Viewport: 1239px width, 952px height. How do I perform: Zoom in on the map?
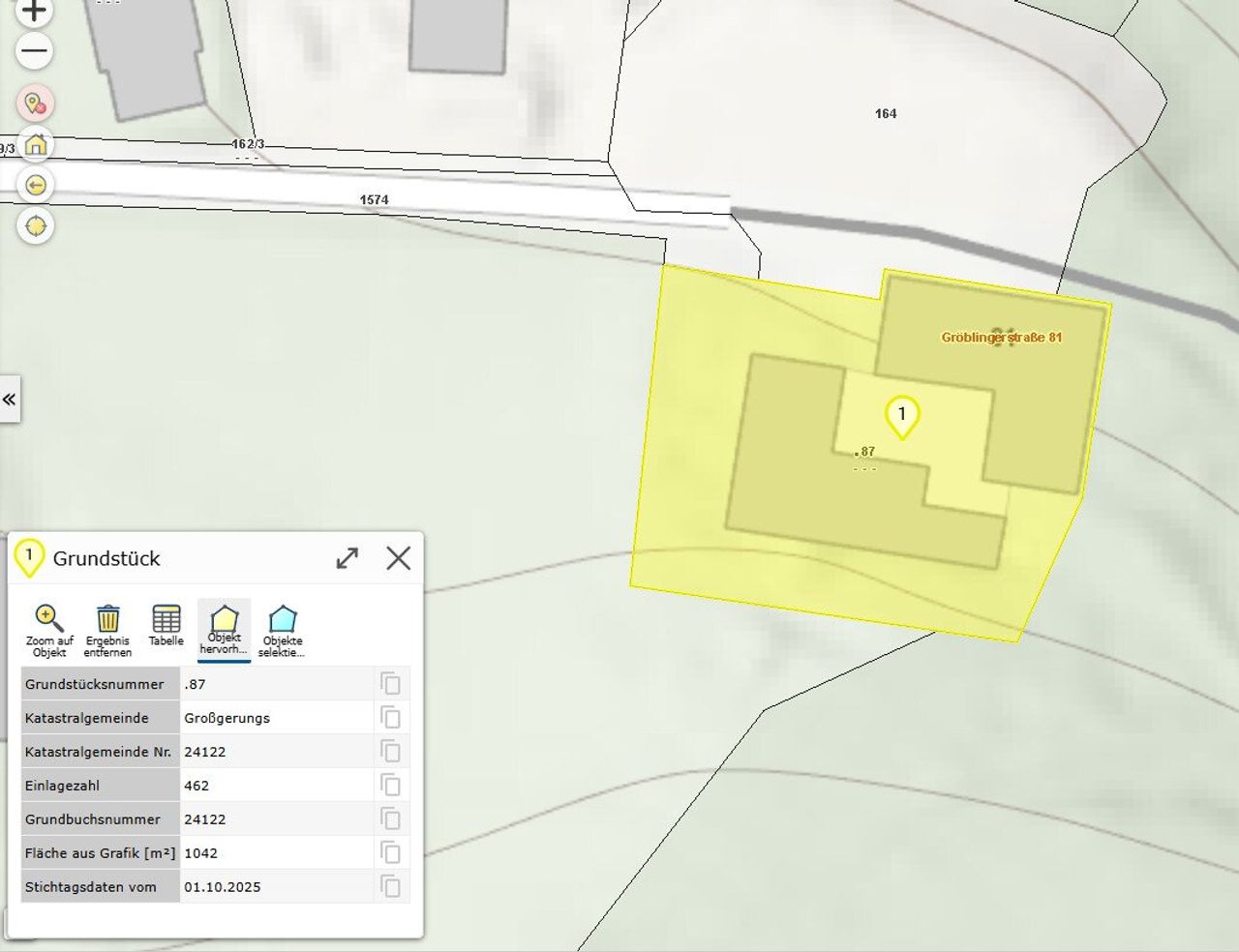pos(35,12)
